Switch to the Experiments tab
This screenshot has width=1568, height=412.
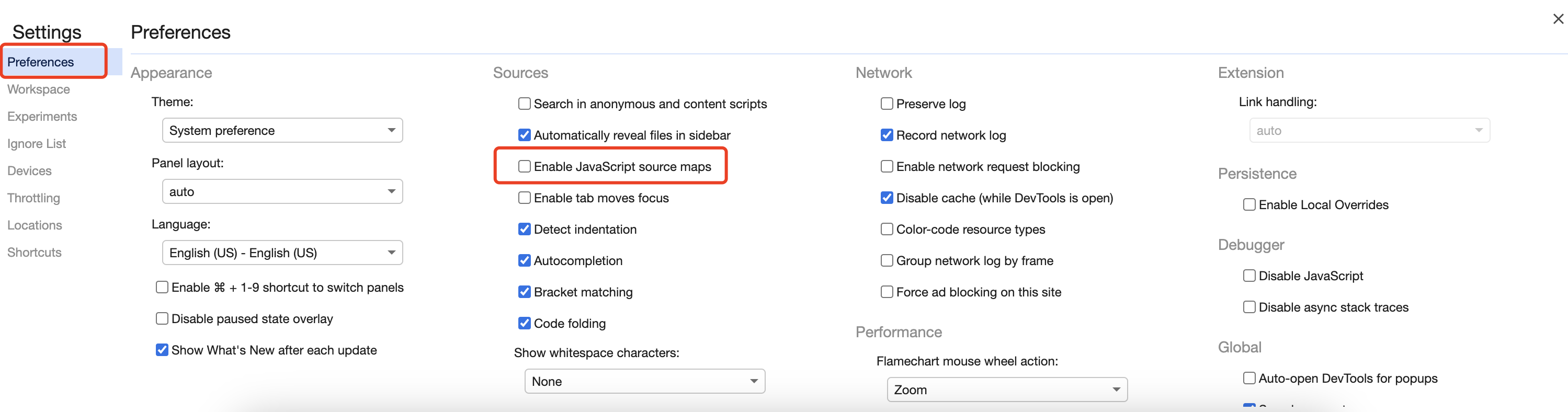click(x=42, y=116)
